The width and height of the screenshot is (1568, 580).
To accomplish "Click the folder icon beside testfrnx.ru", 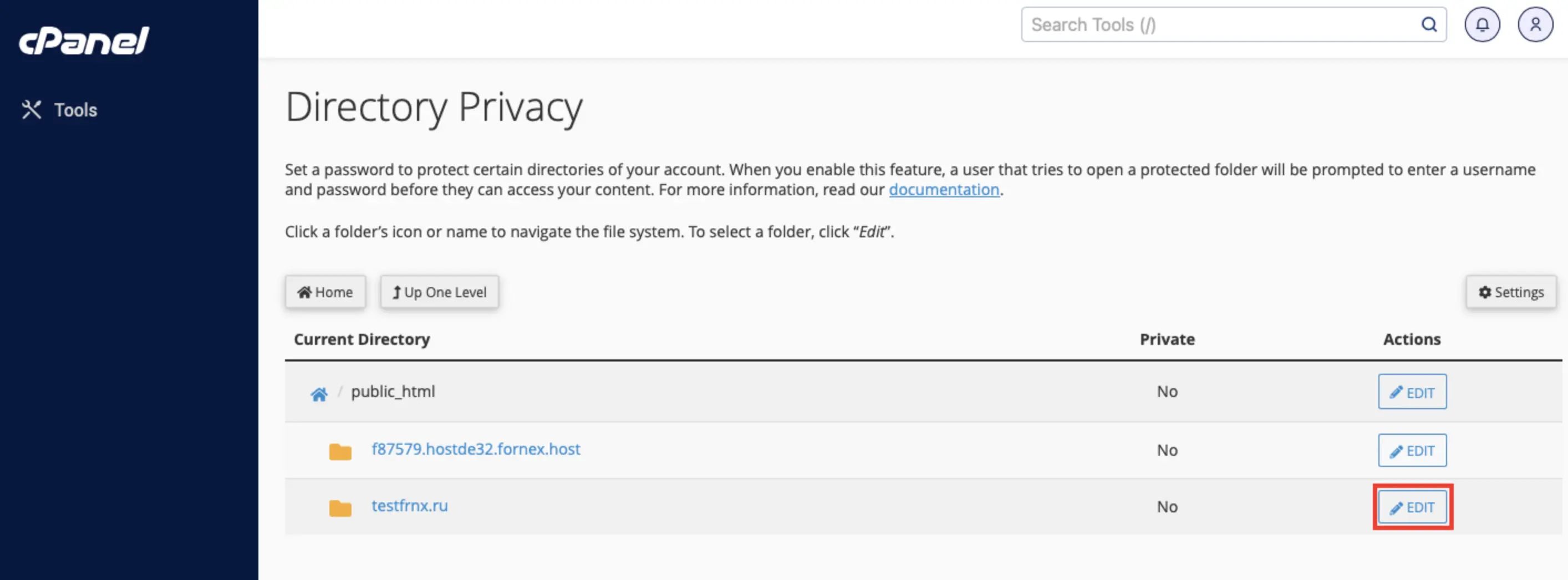I will point(340,507).
